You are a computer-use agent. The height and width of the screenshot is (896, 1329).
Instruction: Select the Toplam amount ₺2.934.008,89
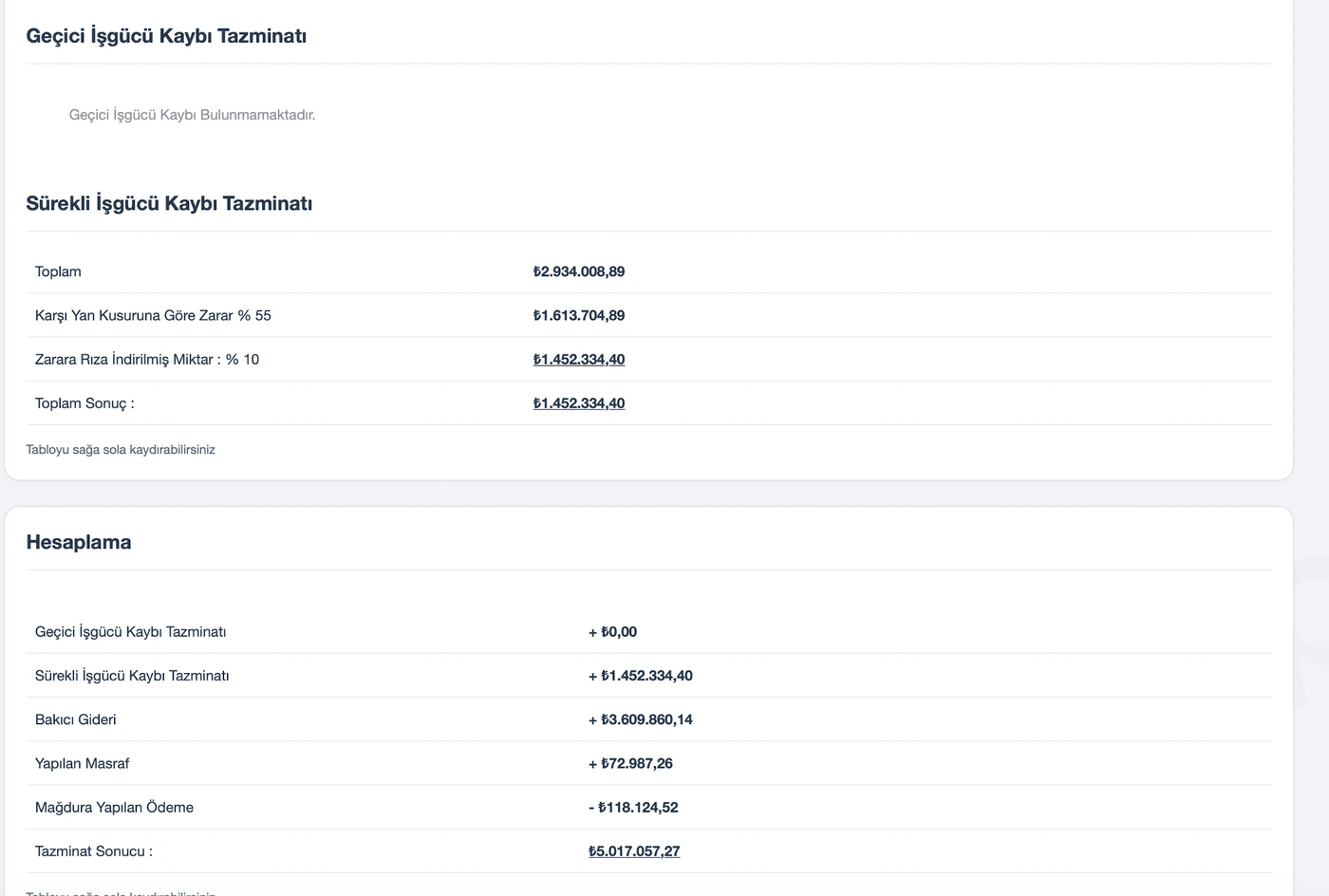[579, 271]
